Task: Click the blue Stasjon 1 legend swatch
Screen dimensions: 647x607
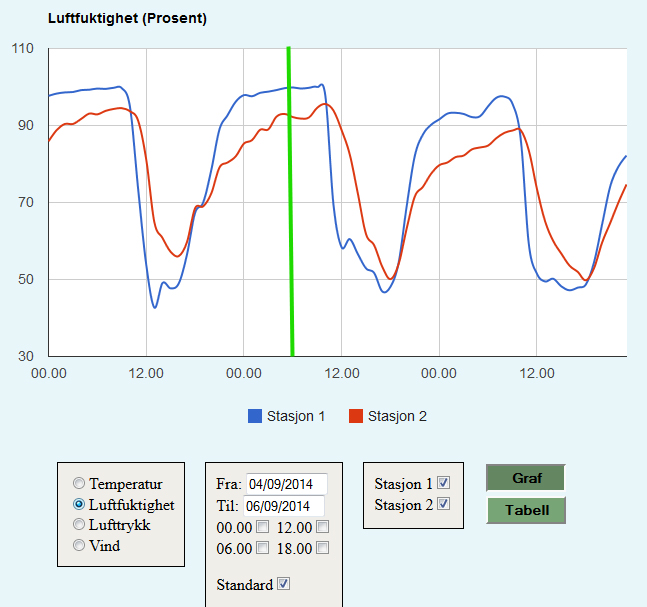Action: coord(254,416)
